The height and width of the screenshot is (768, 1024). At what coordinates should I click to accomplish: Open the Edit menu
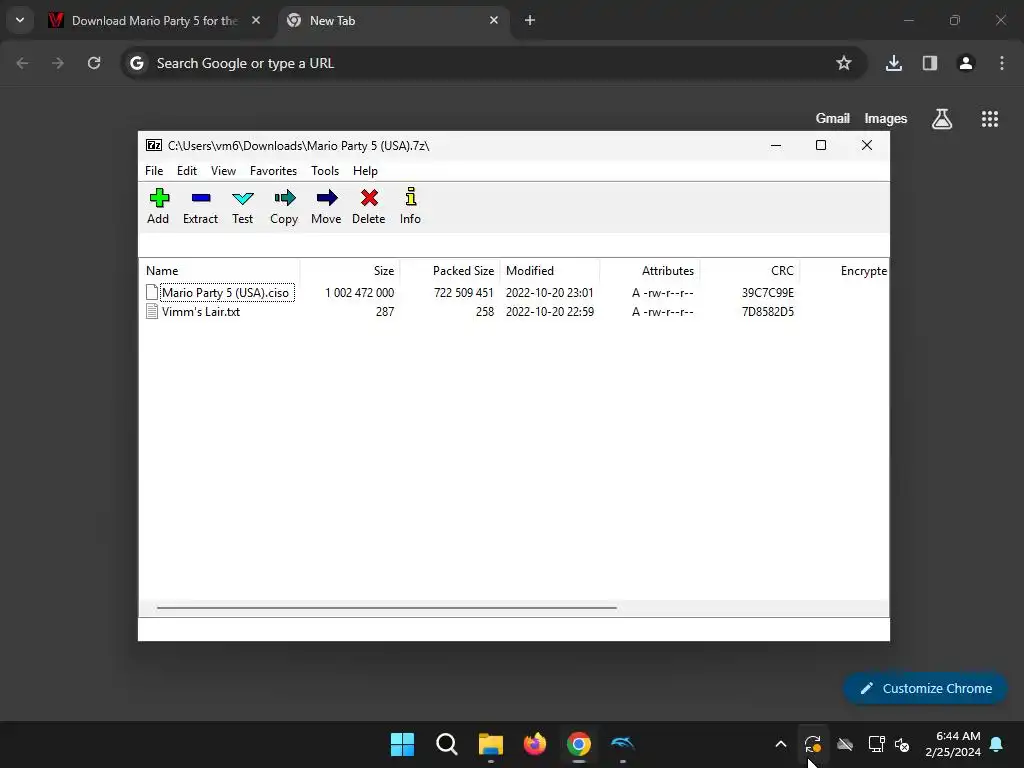pos(187,170)
